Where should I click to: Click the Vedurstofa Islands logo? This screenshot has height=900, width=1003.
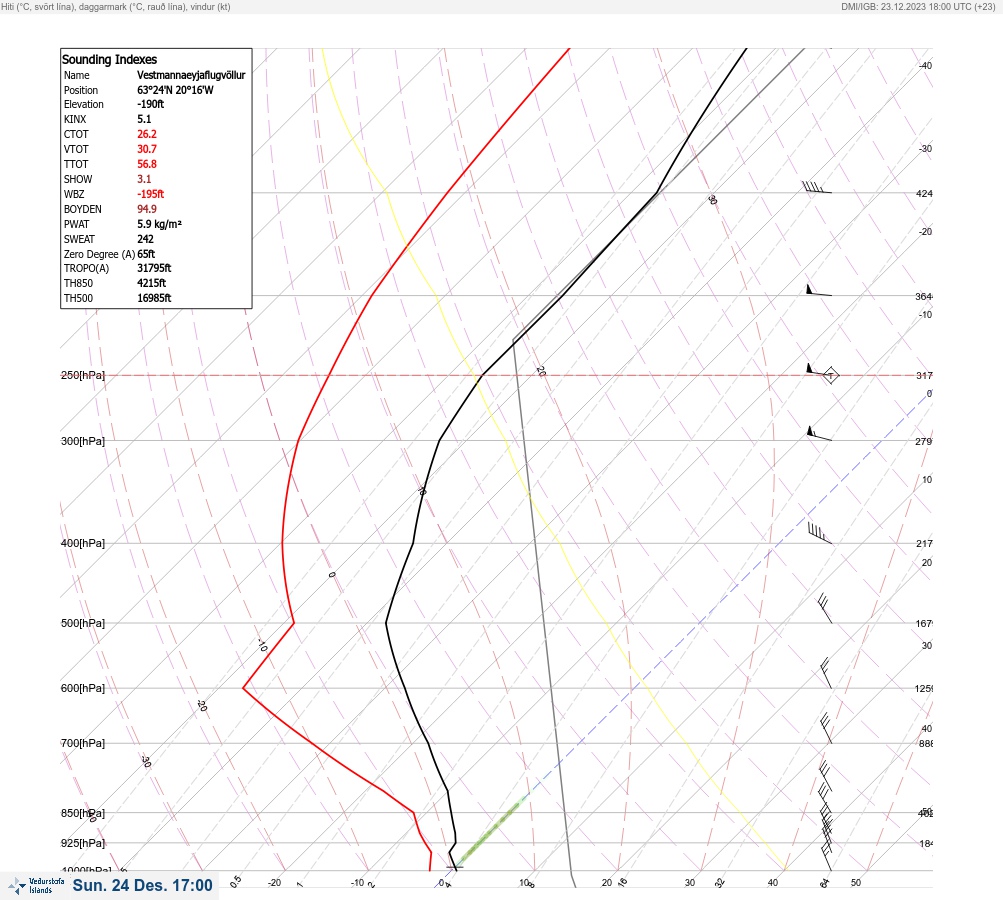pyautogui.click(x=36, y=886)
